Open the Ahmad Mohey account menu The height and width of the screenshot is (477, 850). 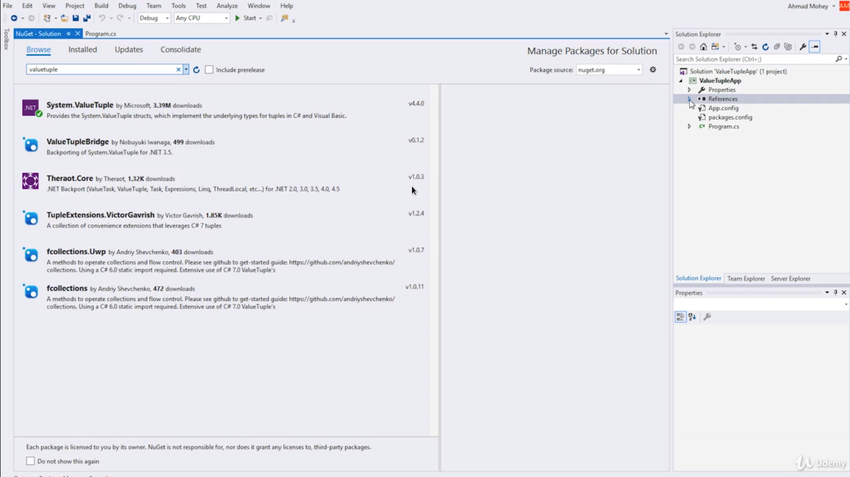(812, 6)
